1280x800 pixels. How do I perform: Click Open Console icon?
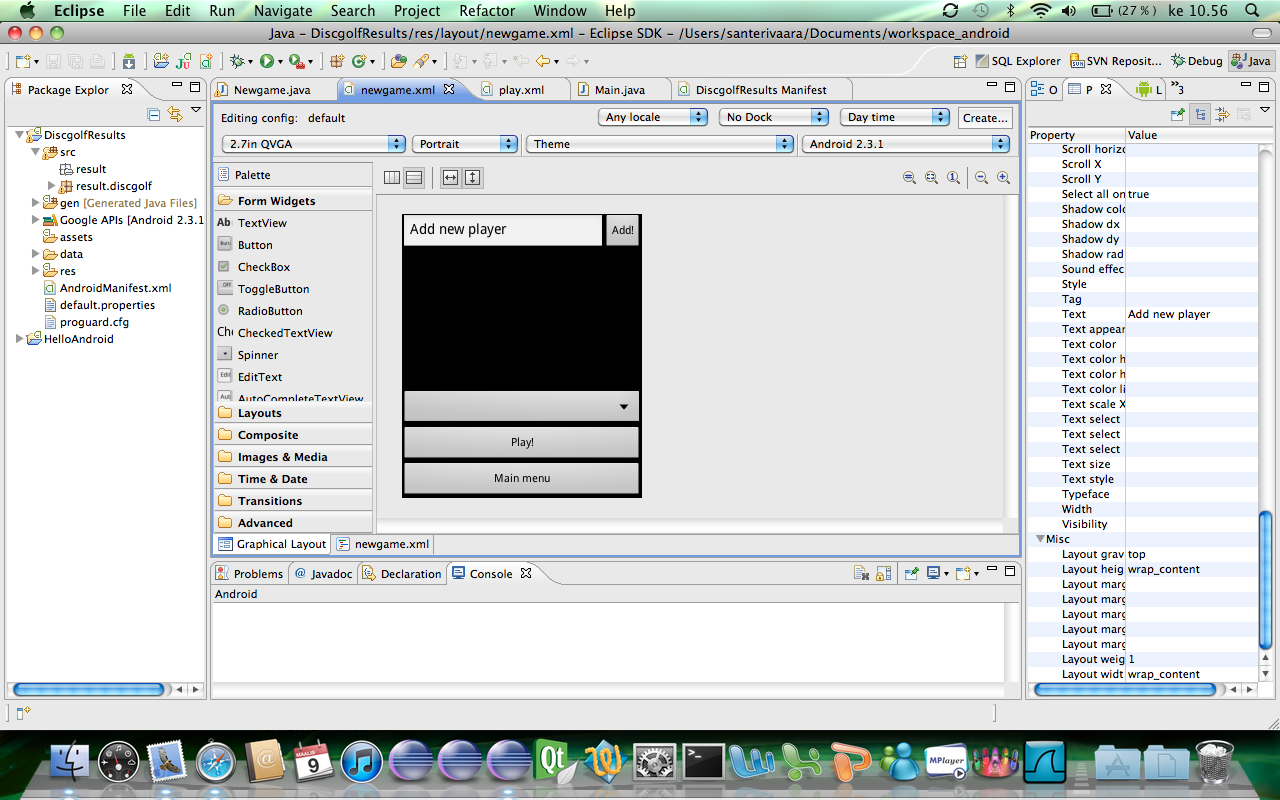tap(965, 574)
